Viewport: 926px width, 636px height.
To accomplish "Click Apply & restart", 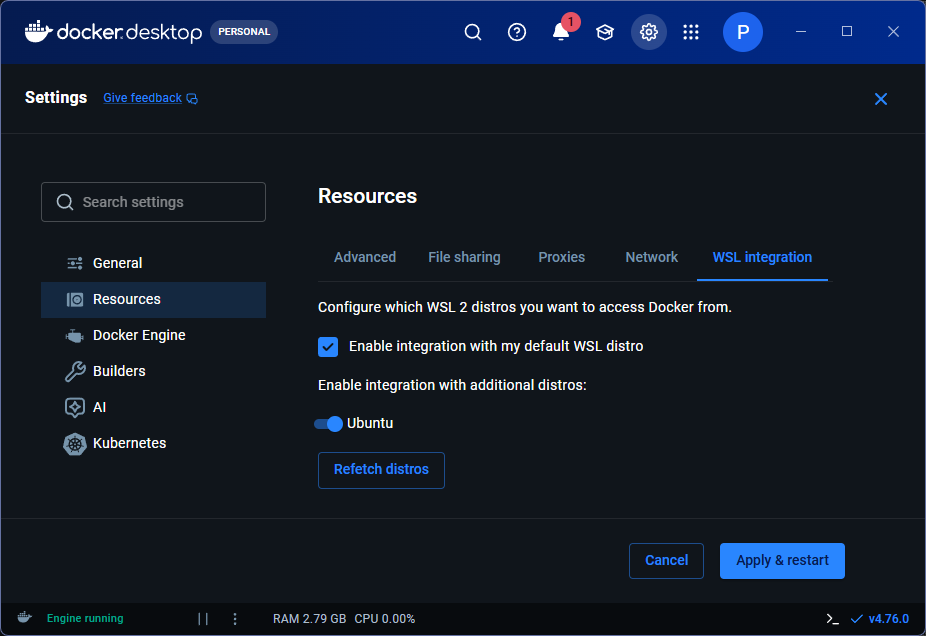I will tap(782, 560).
